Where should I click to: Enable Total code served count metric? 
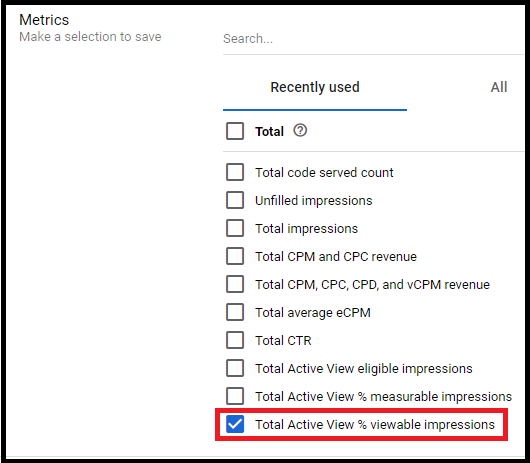tap(235, 172)
